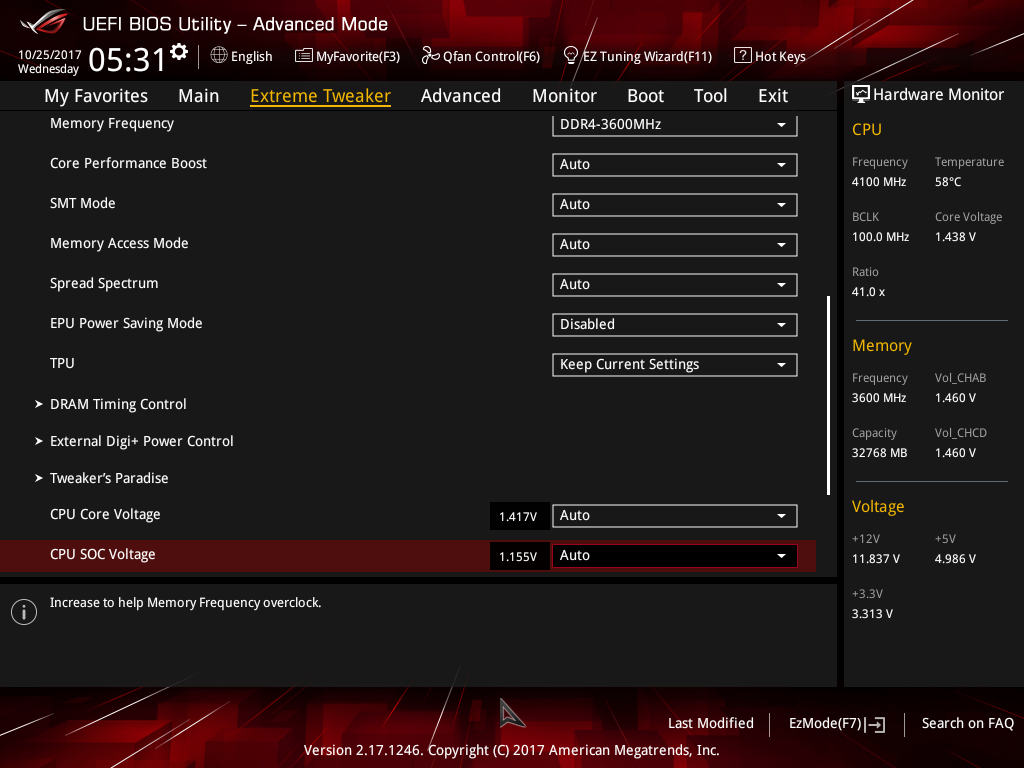Click the 1.417V CPU core voltage readout
This screenshot has height=768, width=1024.
519,517
